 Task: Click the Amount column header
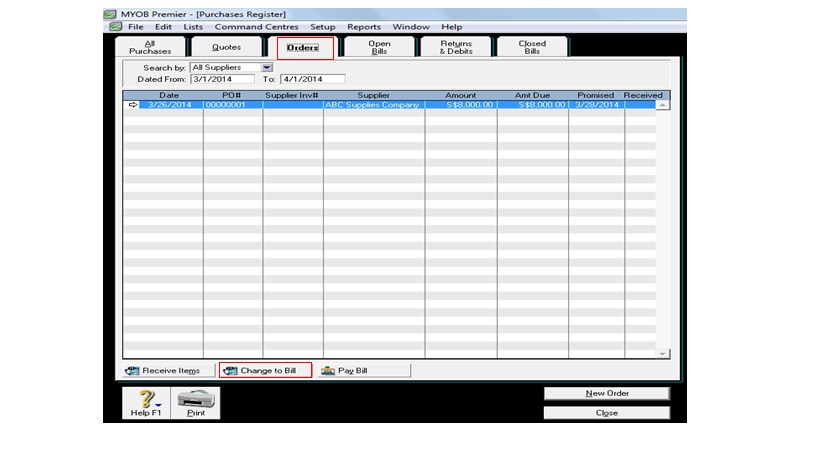pyautogui.click(x=461, y=95)
